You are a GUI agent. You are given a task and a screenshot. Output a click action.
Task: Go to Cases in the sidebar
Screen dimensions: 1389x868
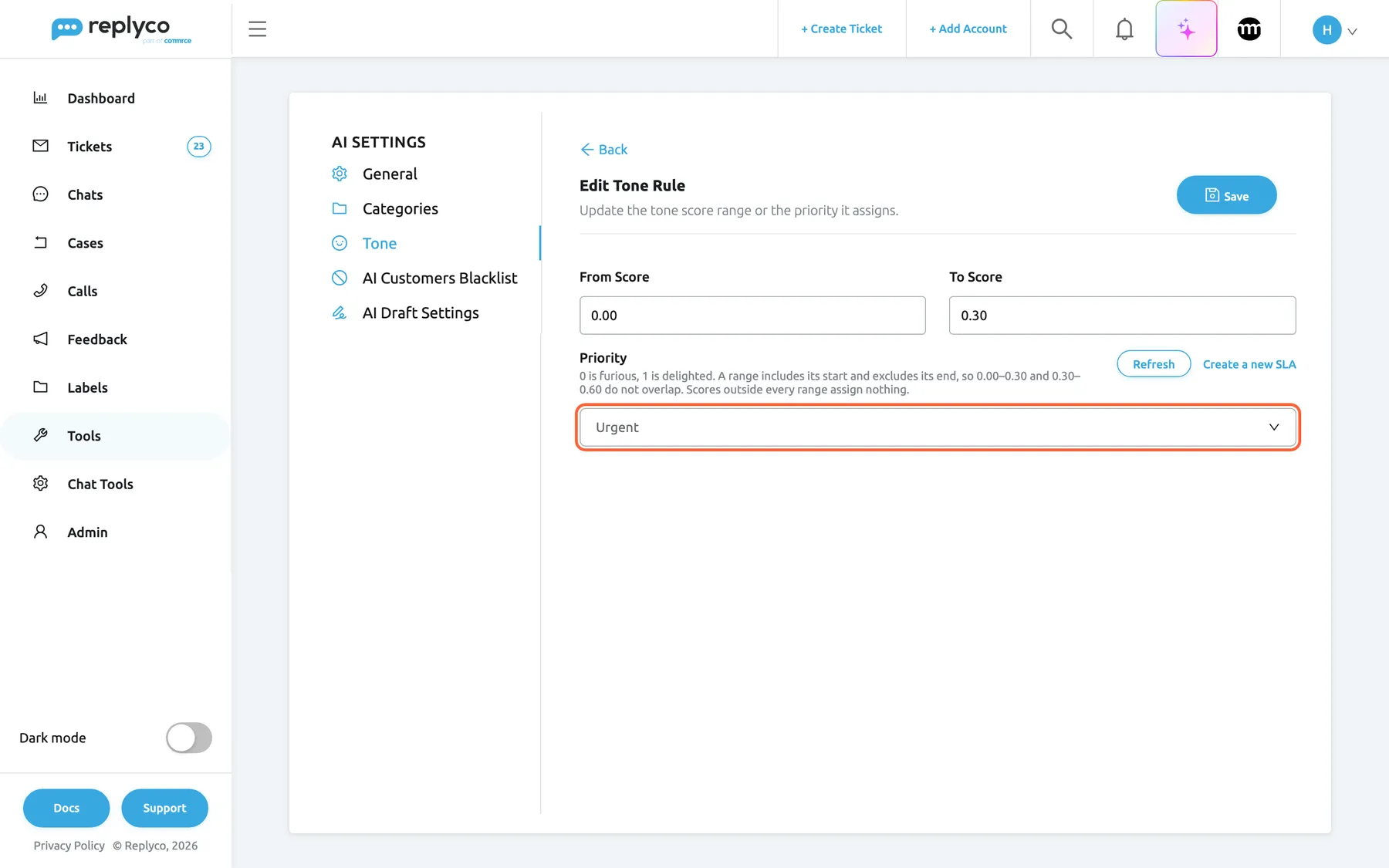(x=85, y=243)
